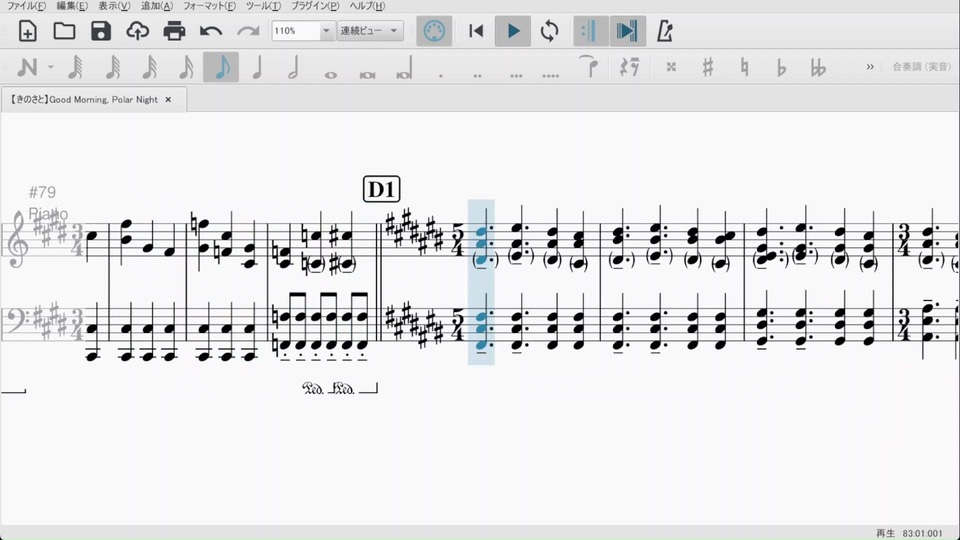Redo the last action
The image size is (960, 540).
pos(248,31)
